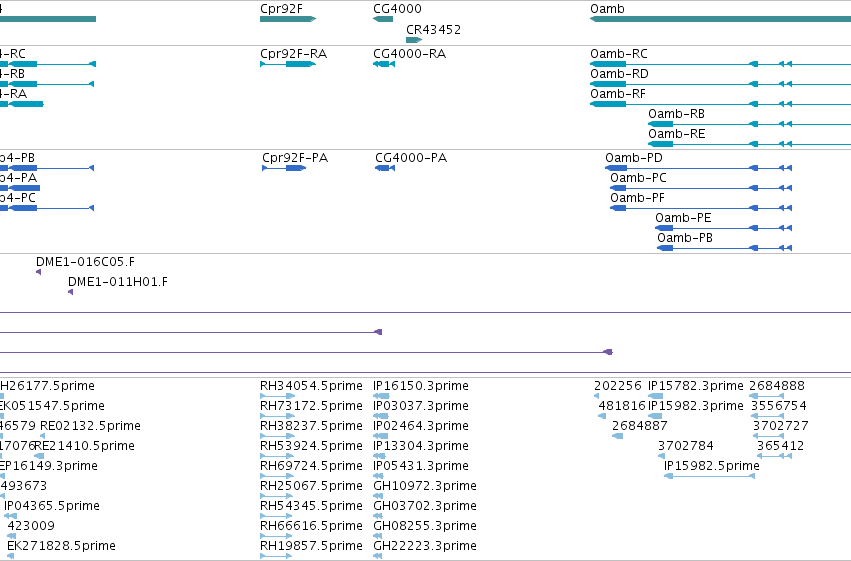The image size is (851, 561).
Task: Choose the Oamb-PF protein feature
Action: [x=701, y=208]
